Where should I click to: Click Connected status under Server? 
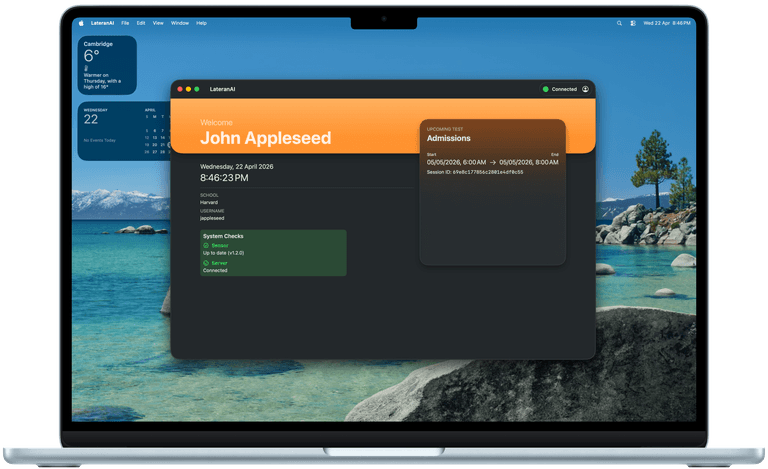(x=215, y=270)
